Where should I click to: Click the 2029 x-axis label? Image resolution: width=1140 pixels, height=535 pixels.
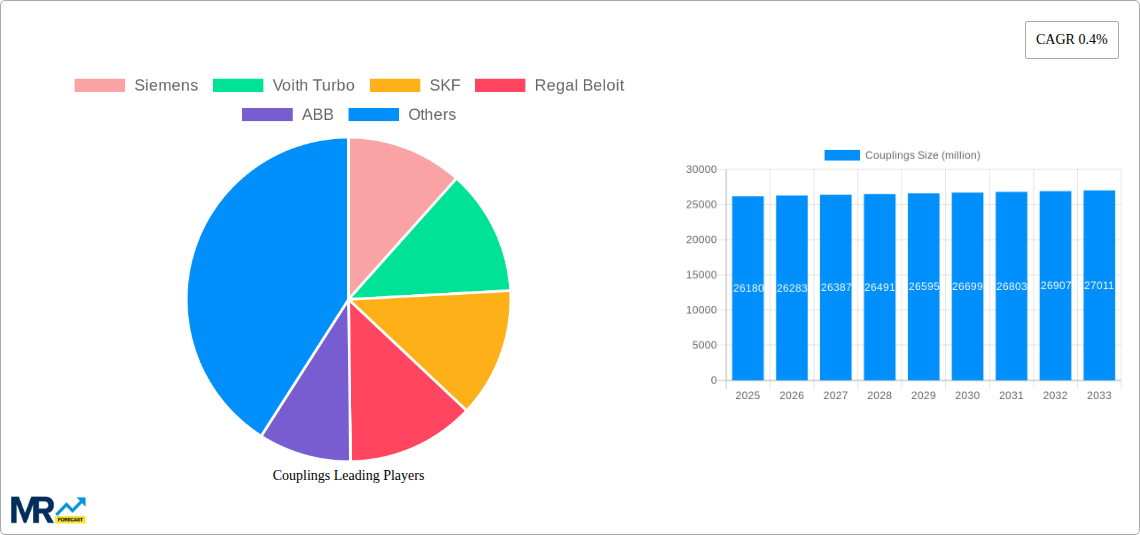tap(923, 395)
